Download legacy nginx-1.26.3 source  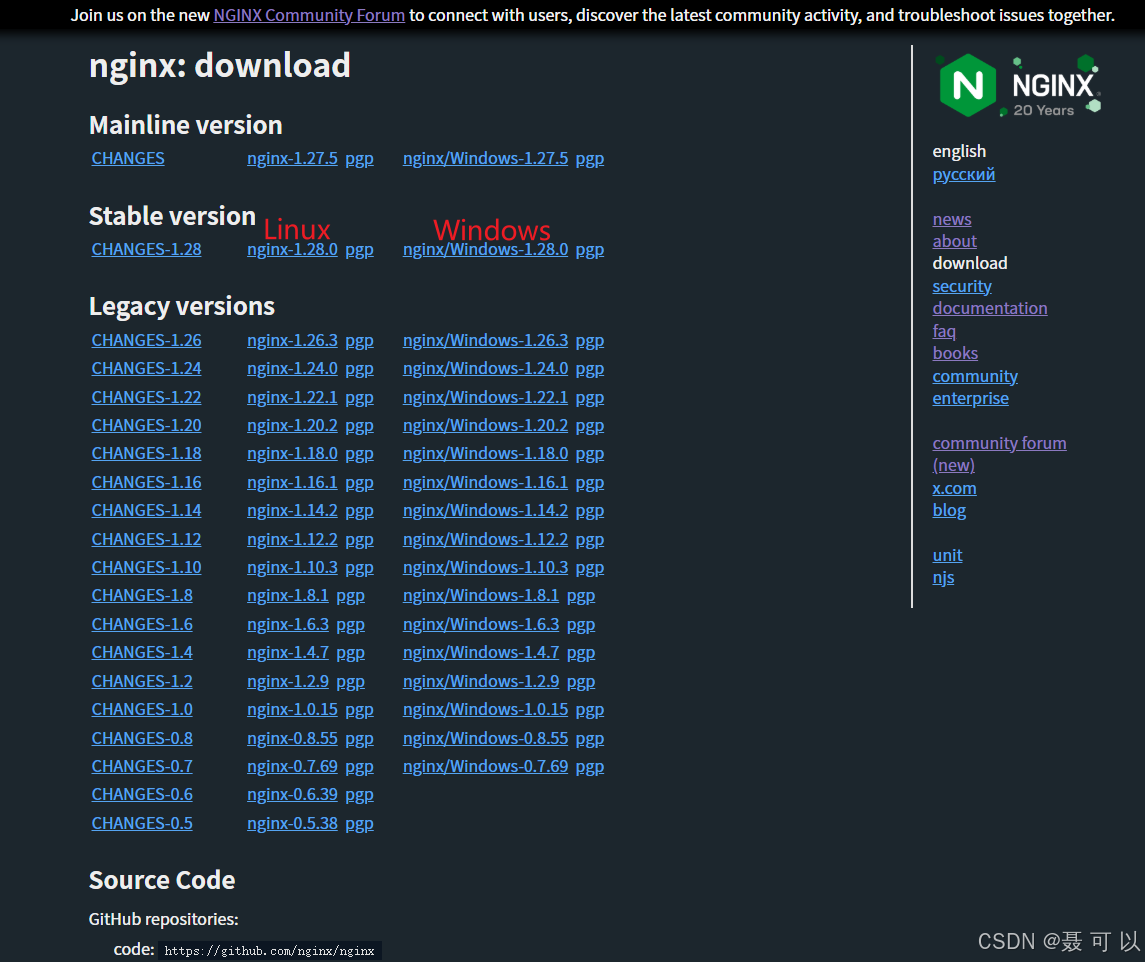click(x=291, y=340)
